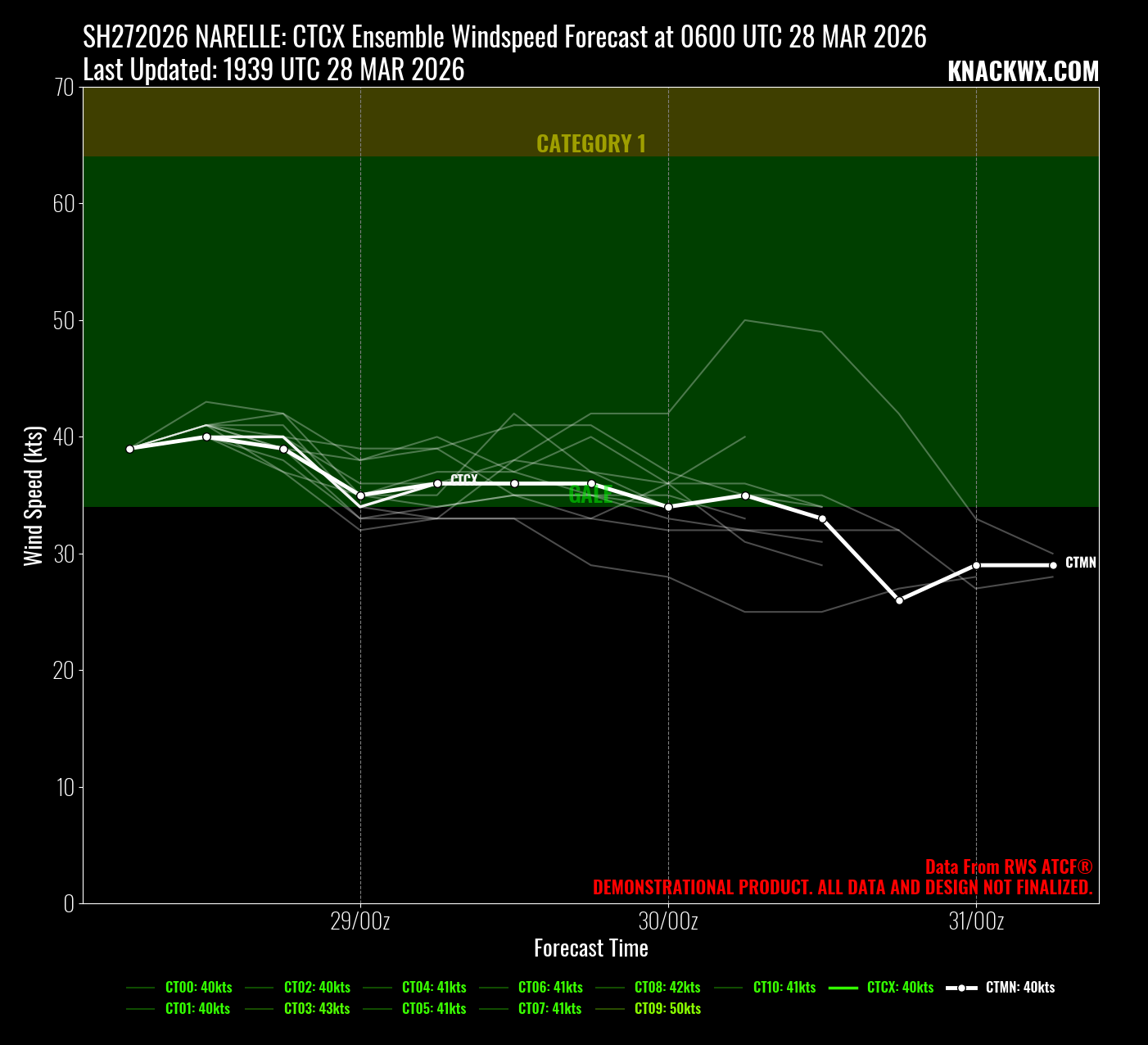Click the Forecast Time axis title
The height and width of the screenshot is (1045, 1148).
tap(590, 948)
